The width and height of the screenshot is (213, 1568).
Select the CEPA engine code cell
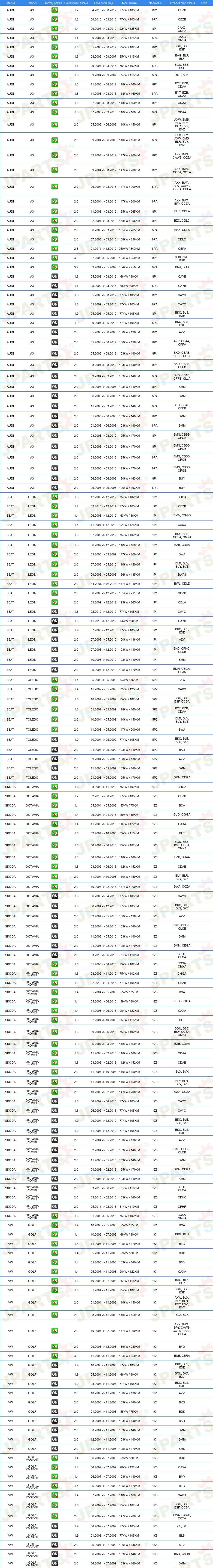182,248
